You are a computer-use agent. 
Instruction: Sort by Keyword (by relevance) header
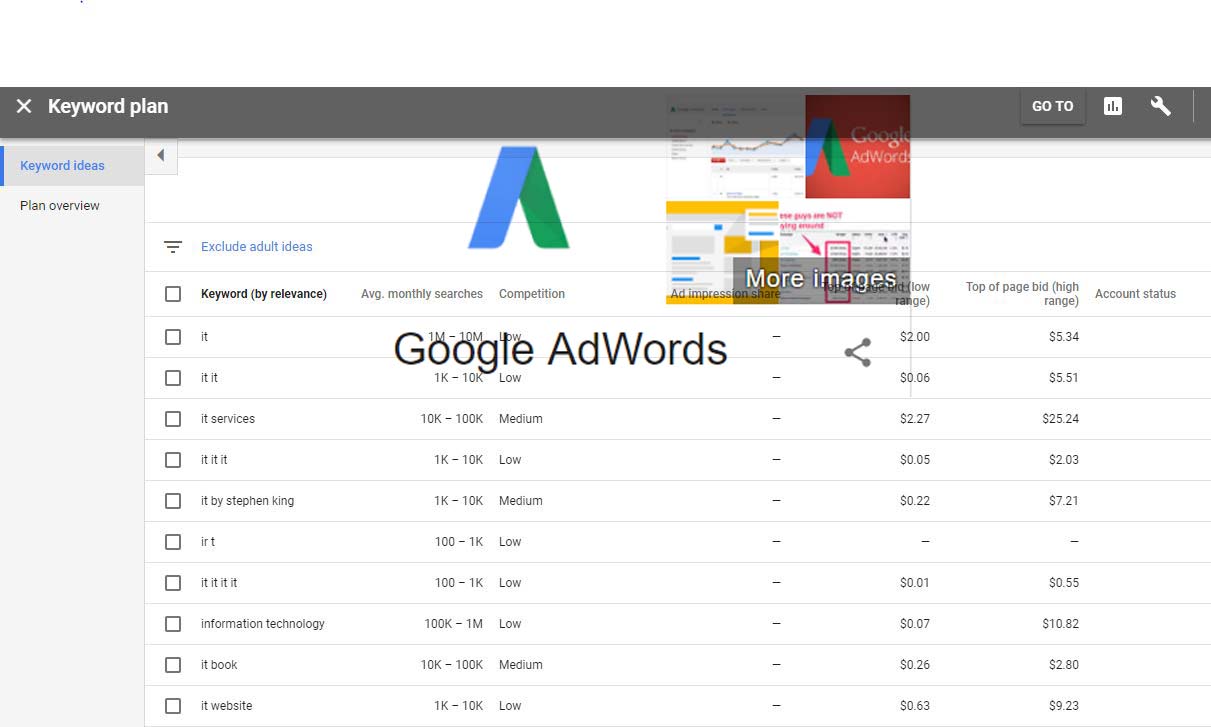[264, 293]
